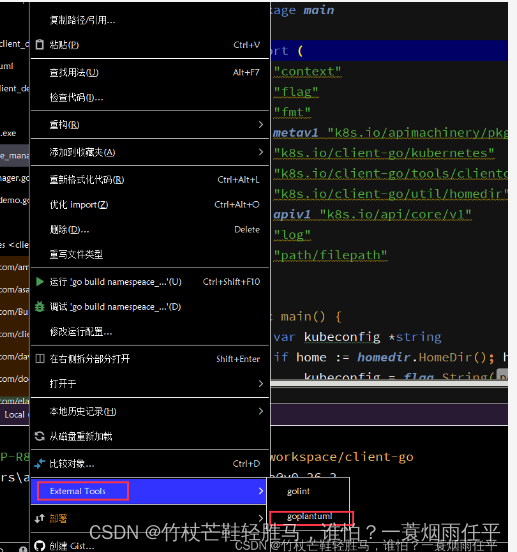Expand the 添加到收藏夹(A) submenu arrow
Viewport: 517px width, 552px height.
(x=261, y=152)
